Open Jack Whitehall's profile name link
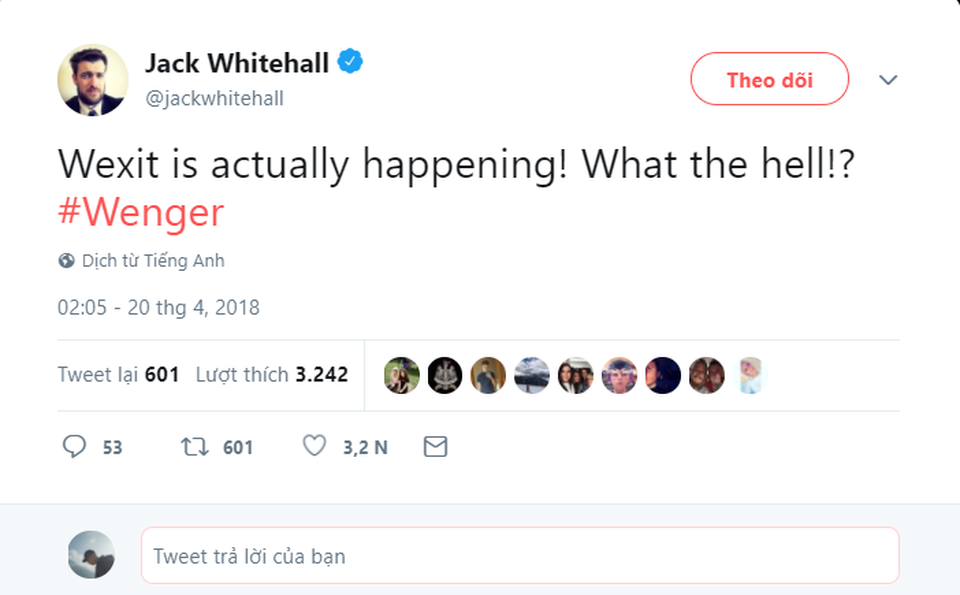Screen dimensions: 960x595 pyautogui.click(x=237, y=64)
